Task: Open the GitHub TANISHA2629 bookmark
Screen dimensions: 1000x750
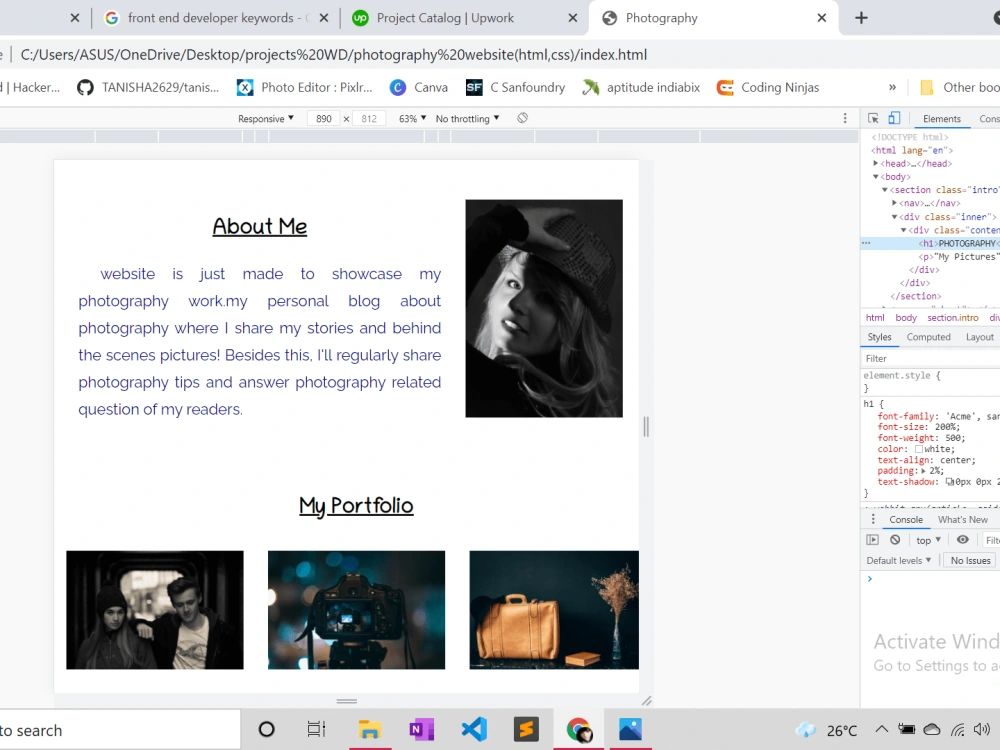Action: [x=148, y=87]
